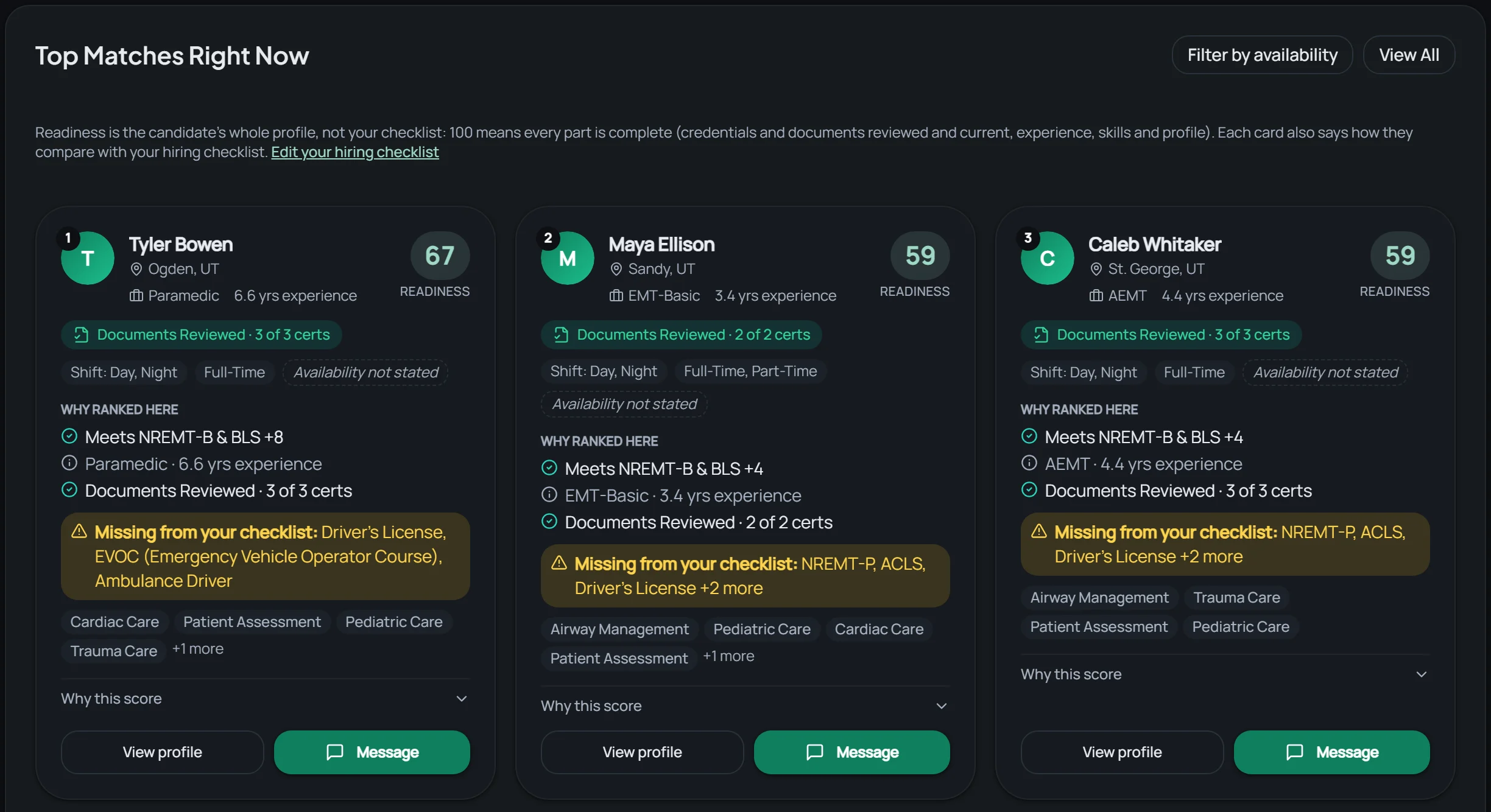
Task: Click the info icon next to AEMT · 4.4 yrs experience
Action: coord(1029,463)
